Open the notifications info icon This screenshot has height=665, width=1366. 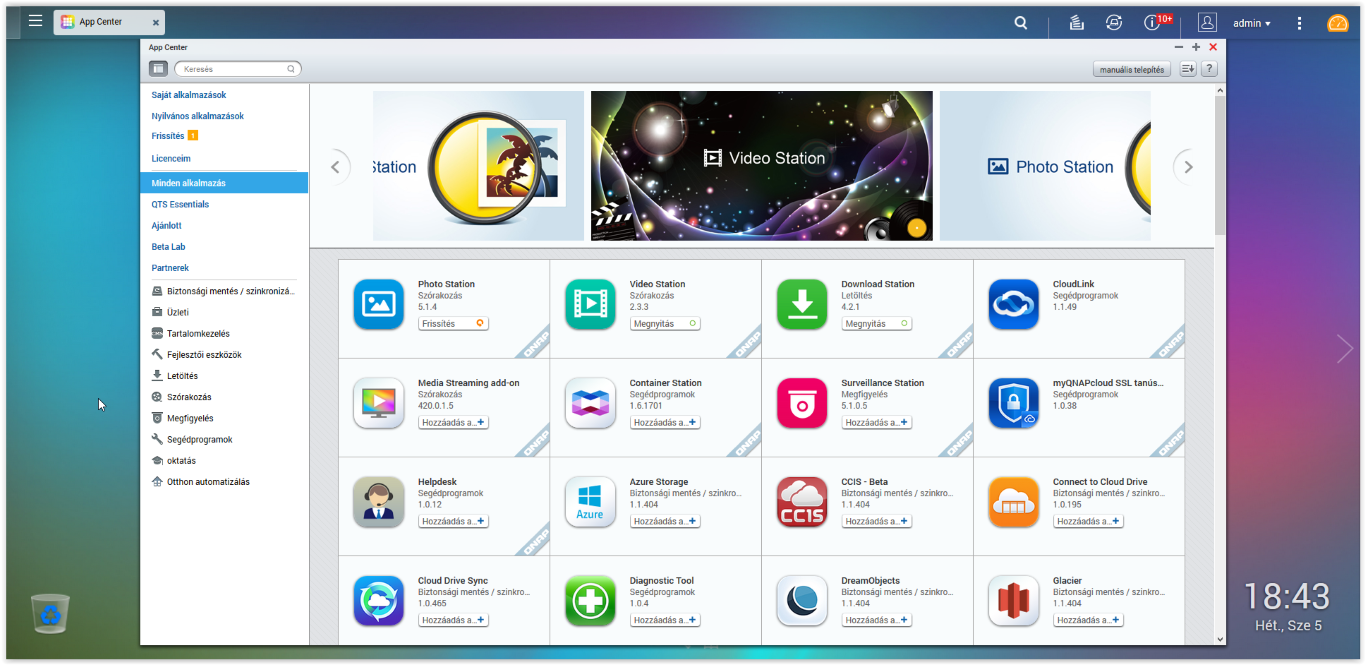pos(1152,22)
